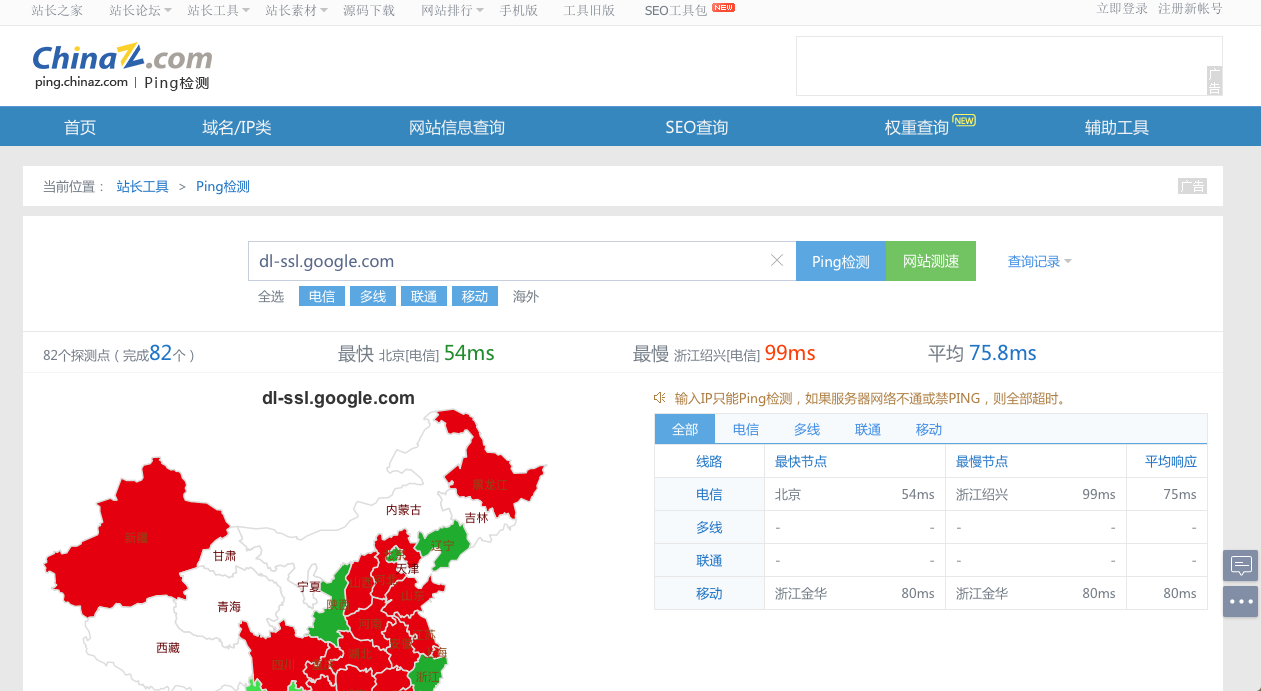Clear the domain input with the X icon
This screenshot has height=691, width=1261.
[x=777, y=261]
